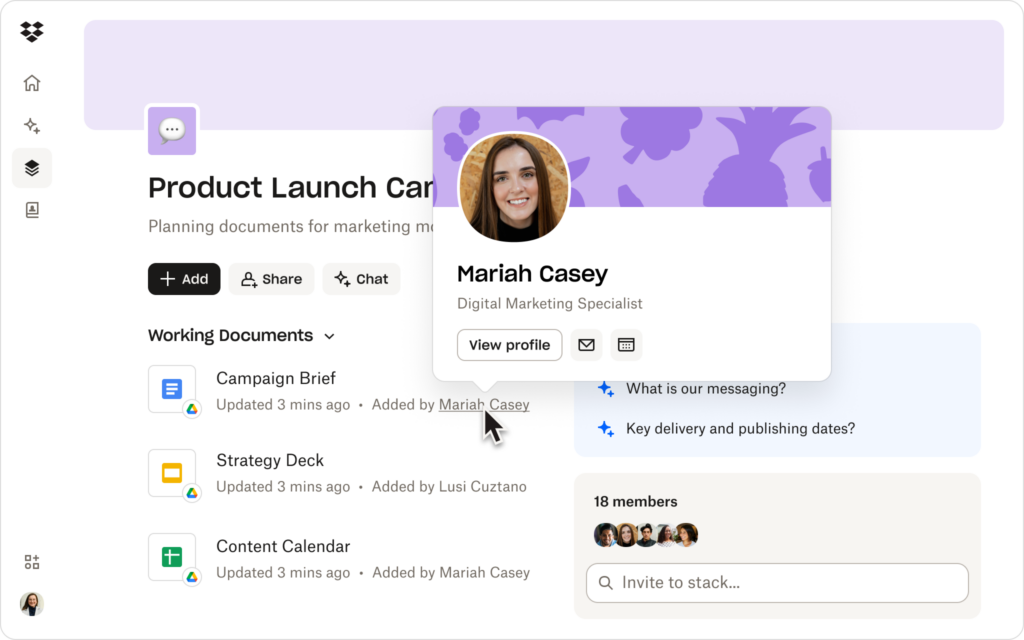
Task: Click the account avatar in sidebar
Action: [32, 604]
